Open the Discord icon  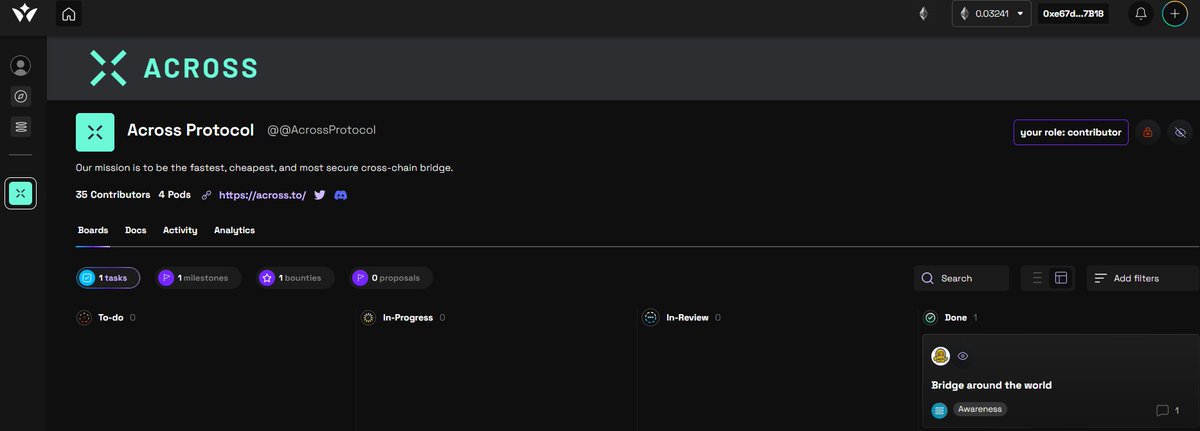coord(340,195)
